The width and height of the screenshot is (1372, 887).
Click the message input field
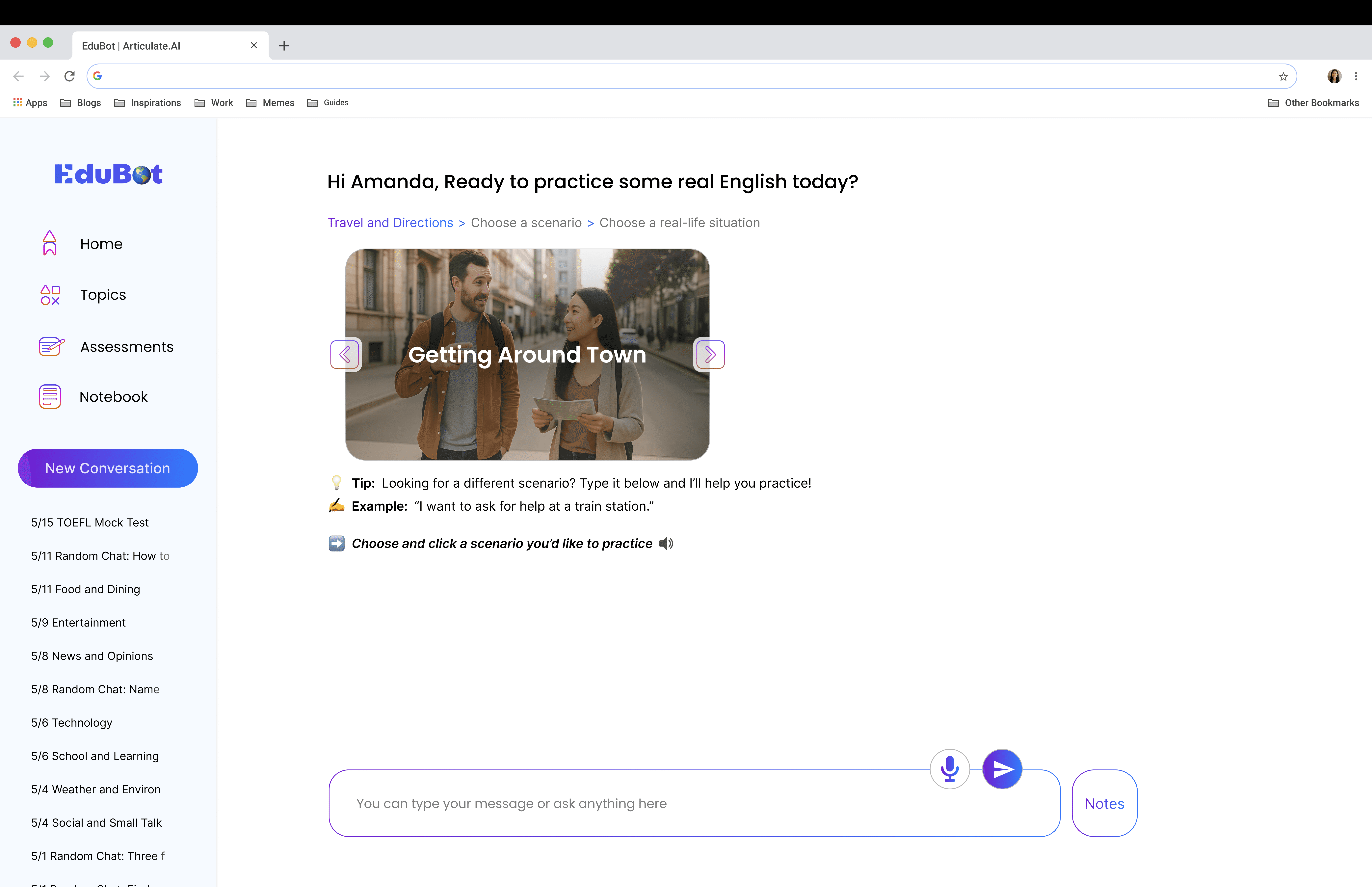pyautogui.click(x=633, y=803)
